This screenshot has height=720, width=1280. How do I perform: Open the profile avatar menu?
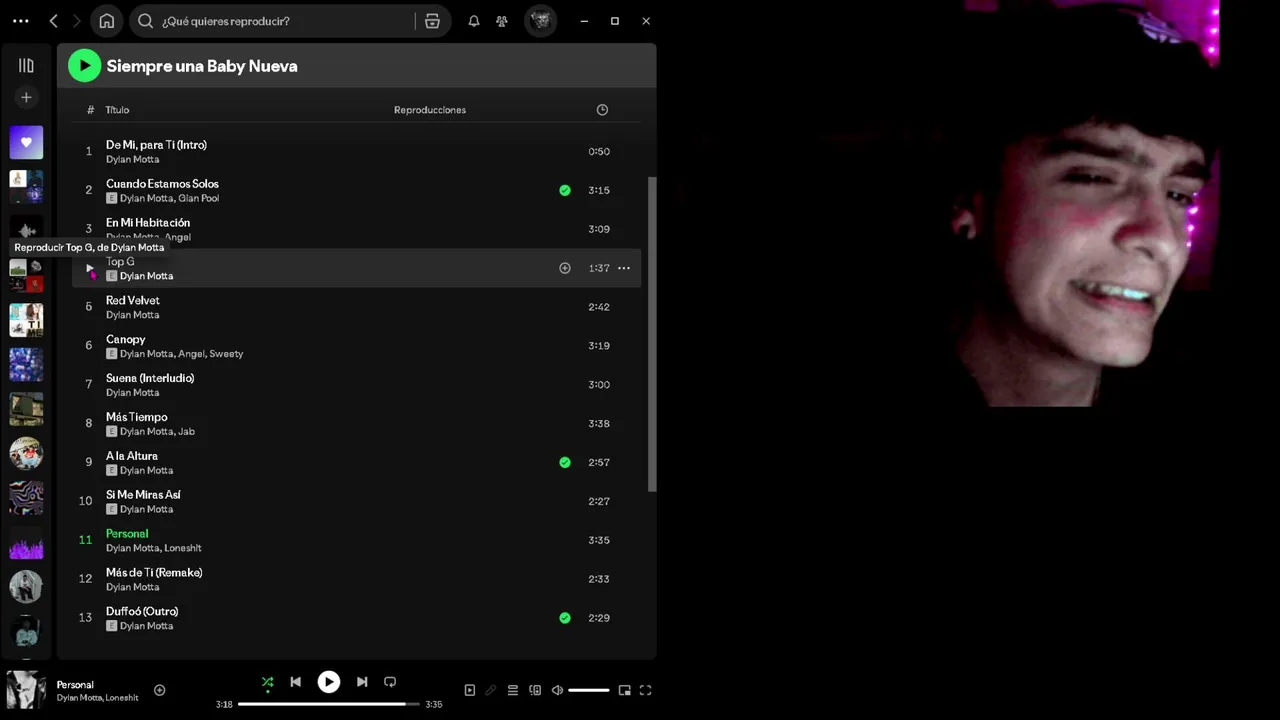point(541,21)
